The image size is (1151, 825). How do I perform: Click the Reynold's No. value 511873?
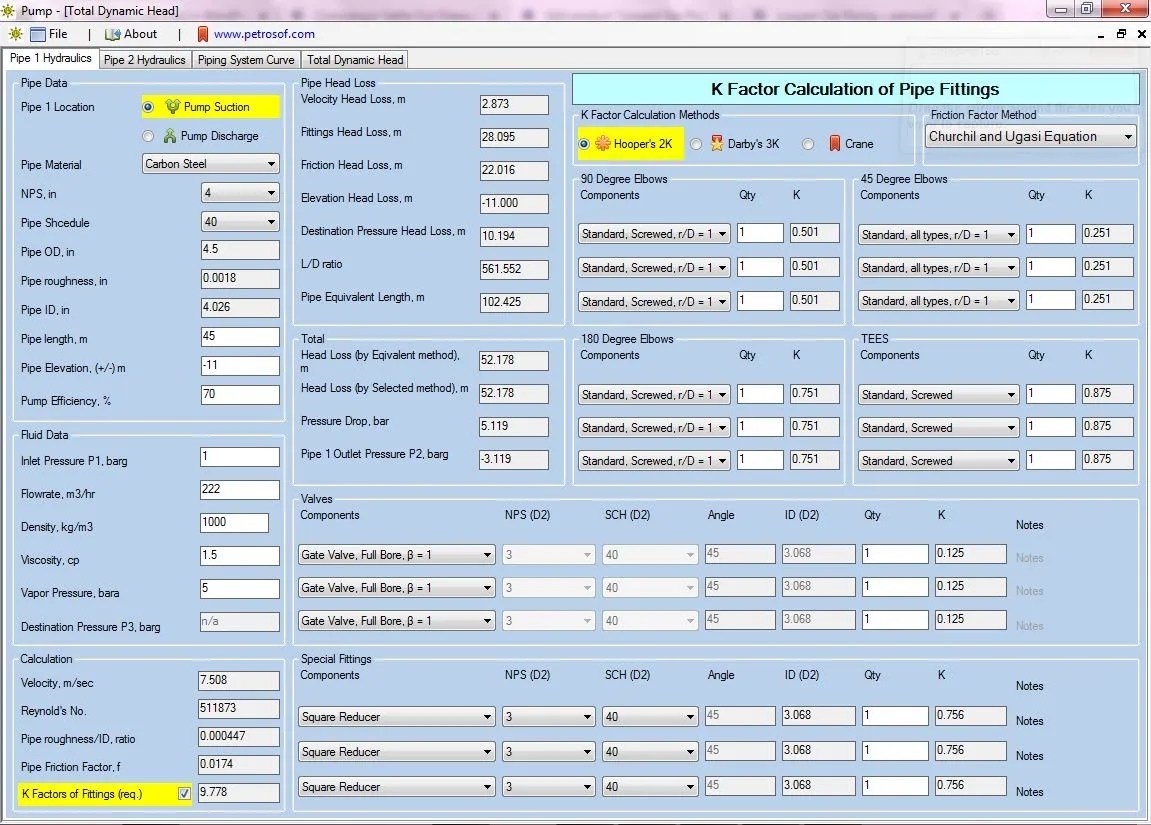coord(239,708)
